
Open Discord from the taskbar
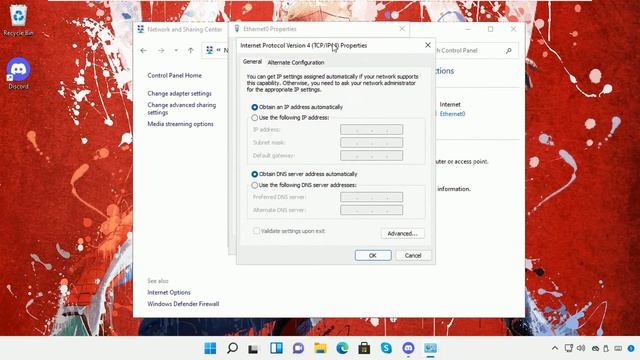[x=408, y=348]
